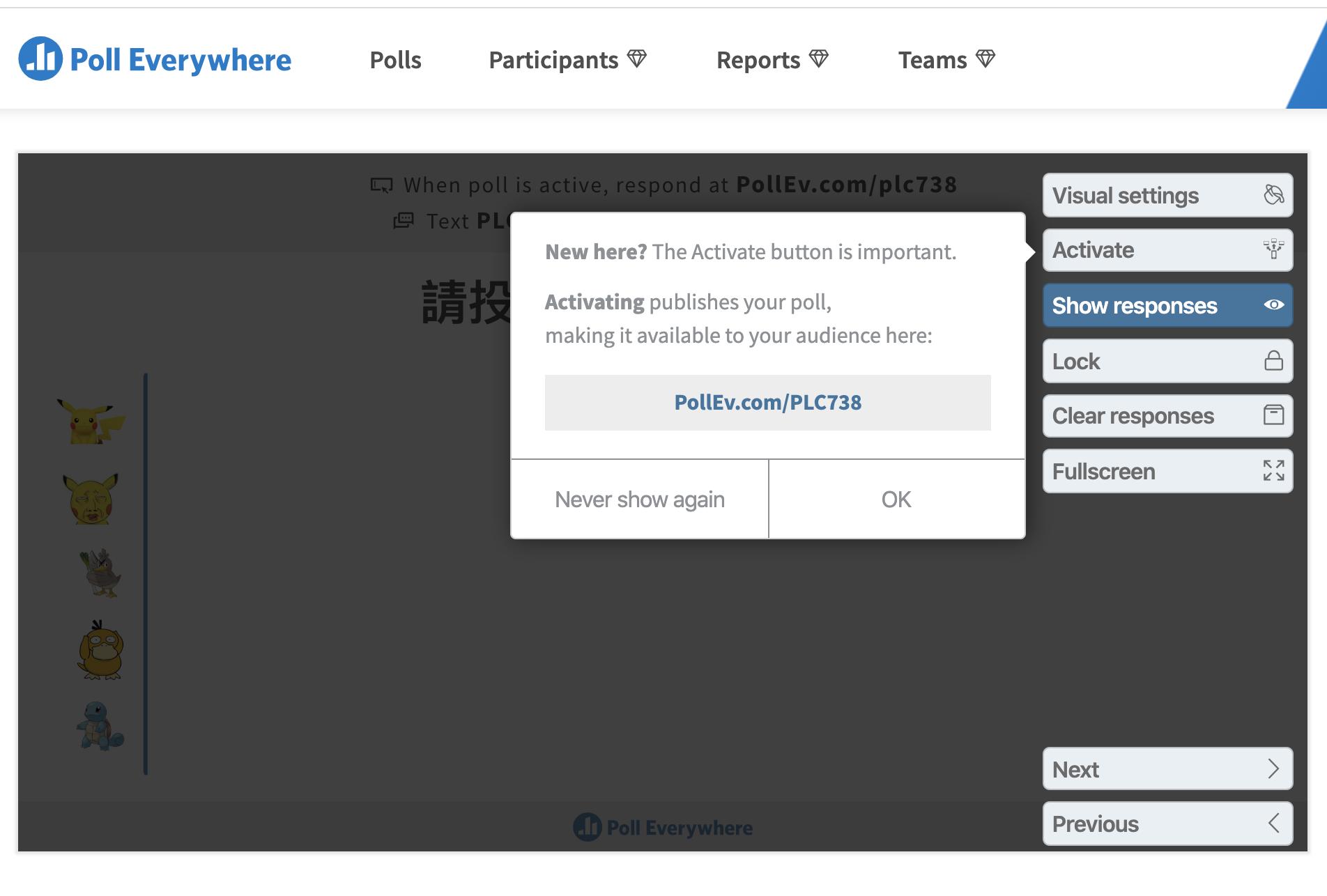Enter Fullscreen mode
The width and height of the screenshot is (1327, 896).
point(1167,471)
